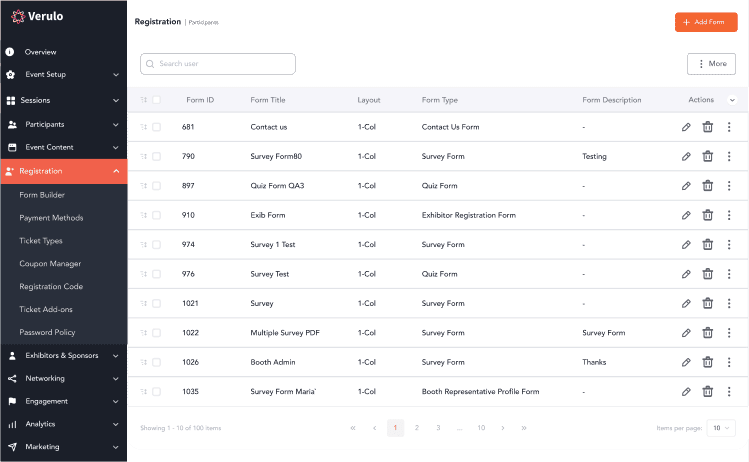Open Form Builder in the sidebar
This screenshot has height=462, width=749.
coord(42,195)
